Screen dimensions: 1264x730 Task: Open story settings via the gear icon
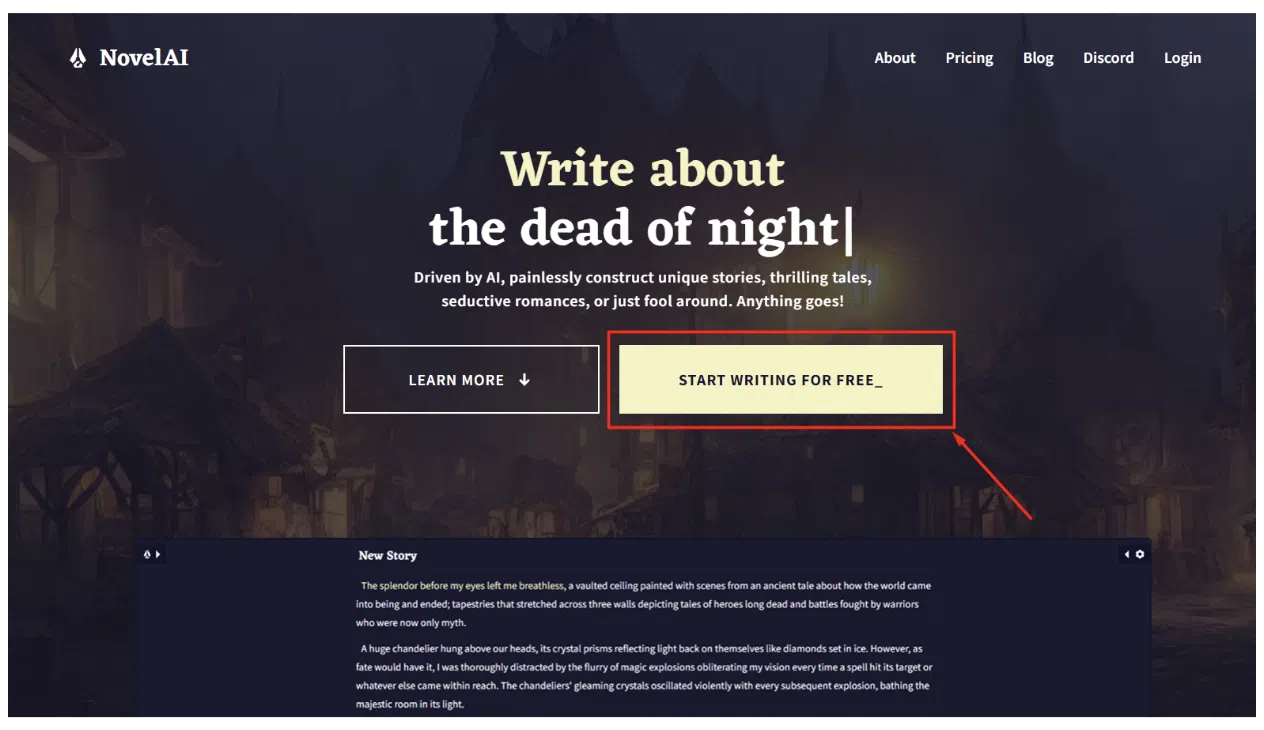[x=1139, y=554]
